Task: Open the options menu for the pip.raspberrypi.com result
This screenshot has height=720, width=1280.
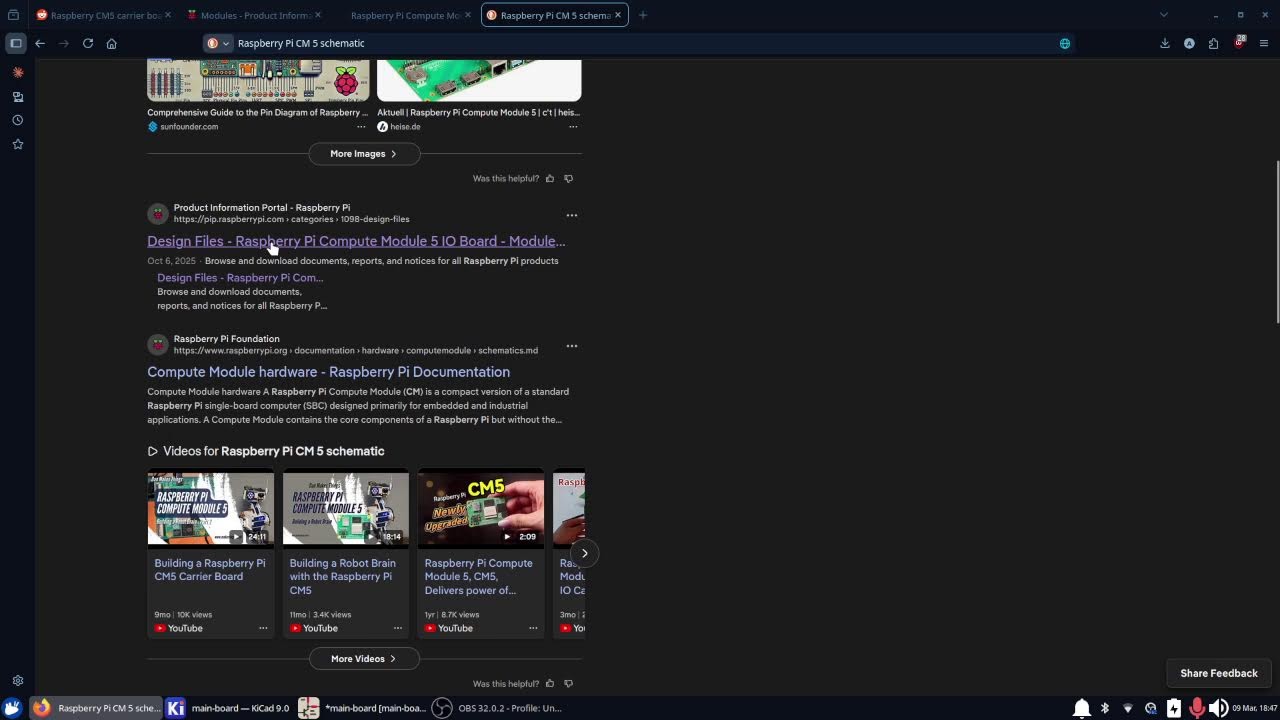Action: 572,215
